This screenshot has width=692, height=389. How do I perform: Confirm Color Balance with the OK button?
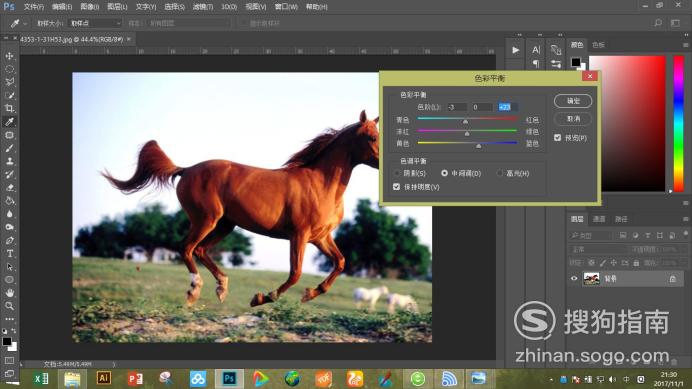[573, 101]
